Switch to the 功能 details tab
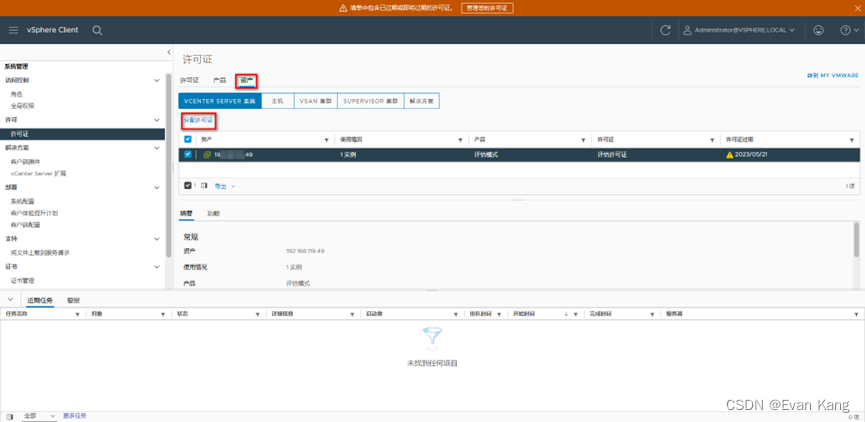This screenshot has width=865, height=422. pyautogui.click(x=213, y=213)
